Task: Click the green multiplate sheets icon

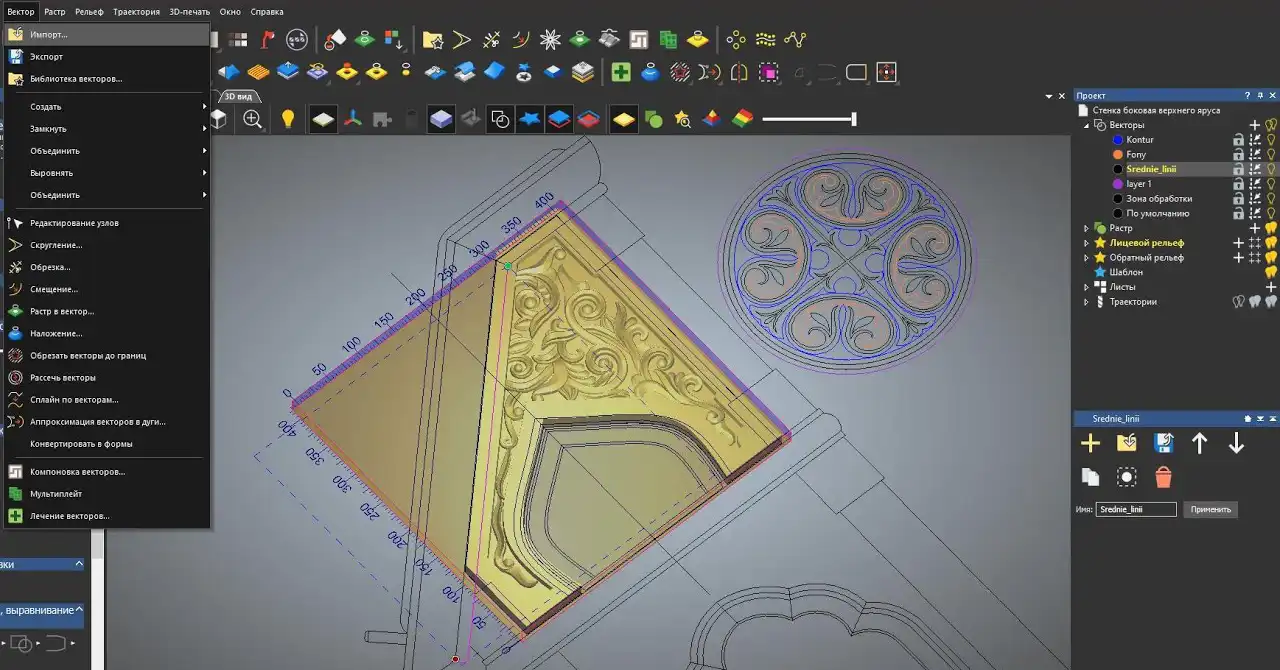Action: pyautogui.click(x=668, y=40)
